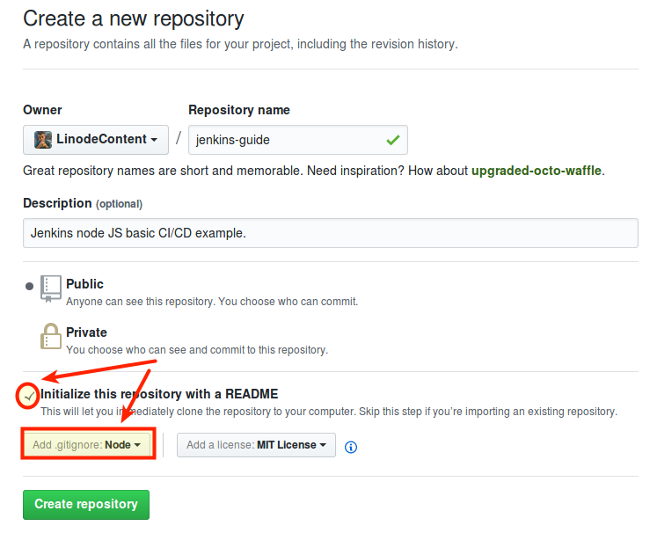Click into the Description text field
This screenshot has height=533, width=650.
coord(330,233)
